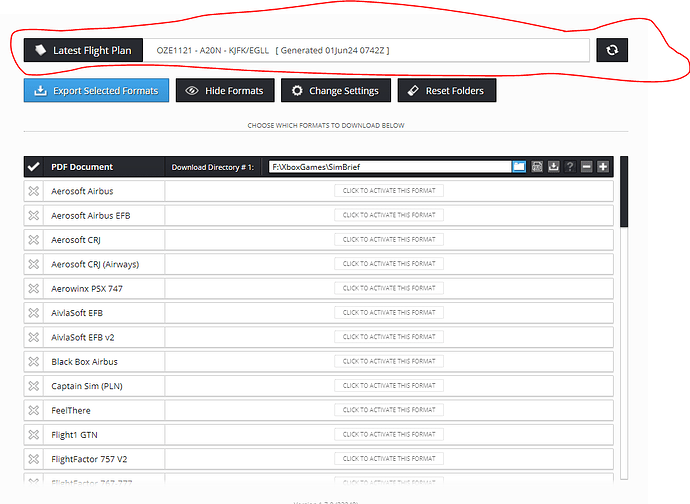Enable Aerosoft CRJ format checkbox
The width and height of the screenshot is (690, 504).
(x=33, y=240)
